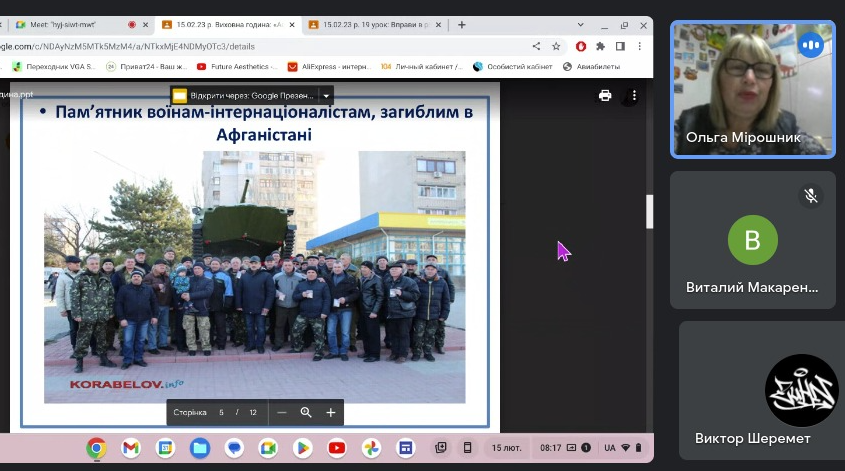Open the blue calendar-grid app on shelf
Screen dimensions: 845x471
click(406, 448)
